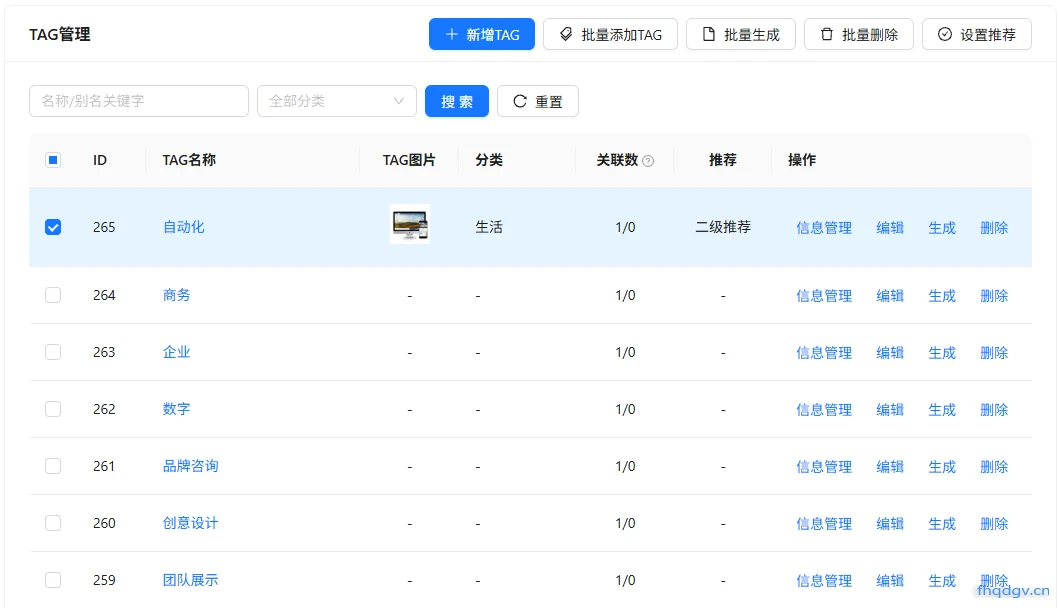Click 信息管理 for 企业 row
This screenshot has height=608, width=1059.
coord(824,353)
